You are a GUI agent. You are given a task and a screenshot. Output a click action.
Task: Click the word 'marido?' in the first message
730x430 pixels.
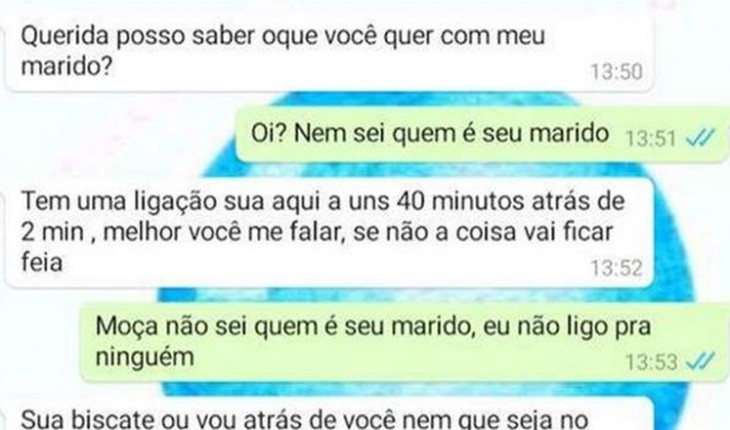[67, 67]
